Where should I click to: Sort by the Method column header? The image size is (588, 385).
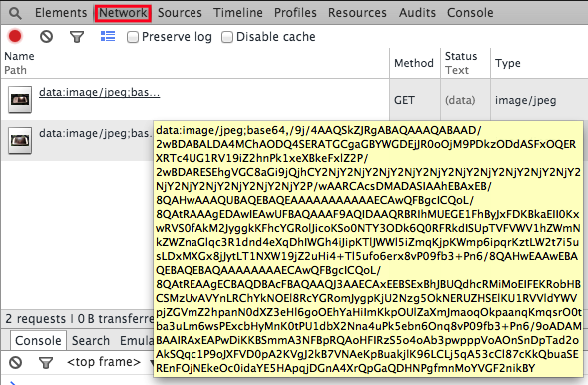tap(414, 63)
